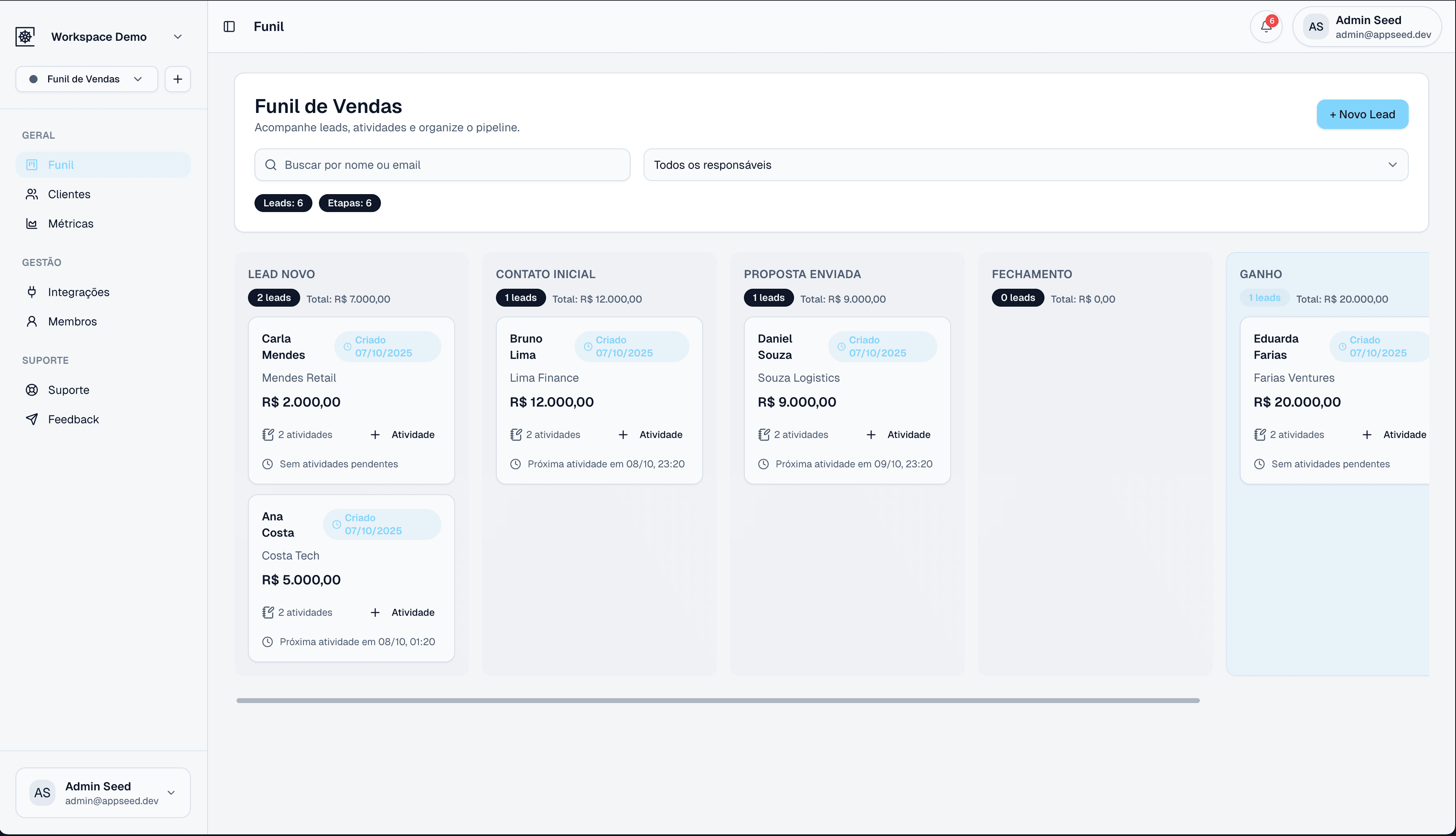The image size is (1456, 836).
Task: Open Membros in the sidebar
Action: point(72,321)
